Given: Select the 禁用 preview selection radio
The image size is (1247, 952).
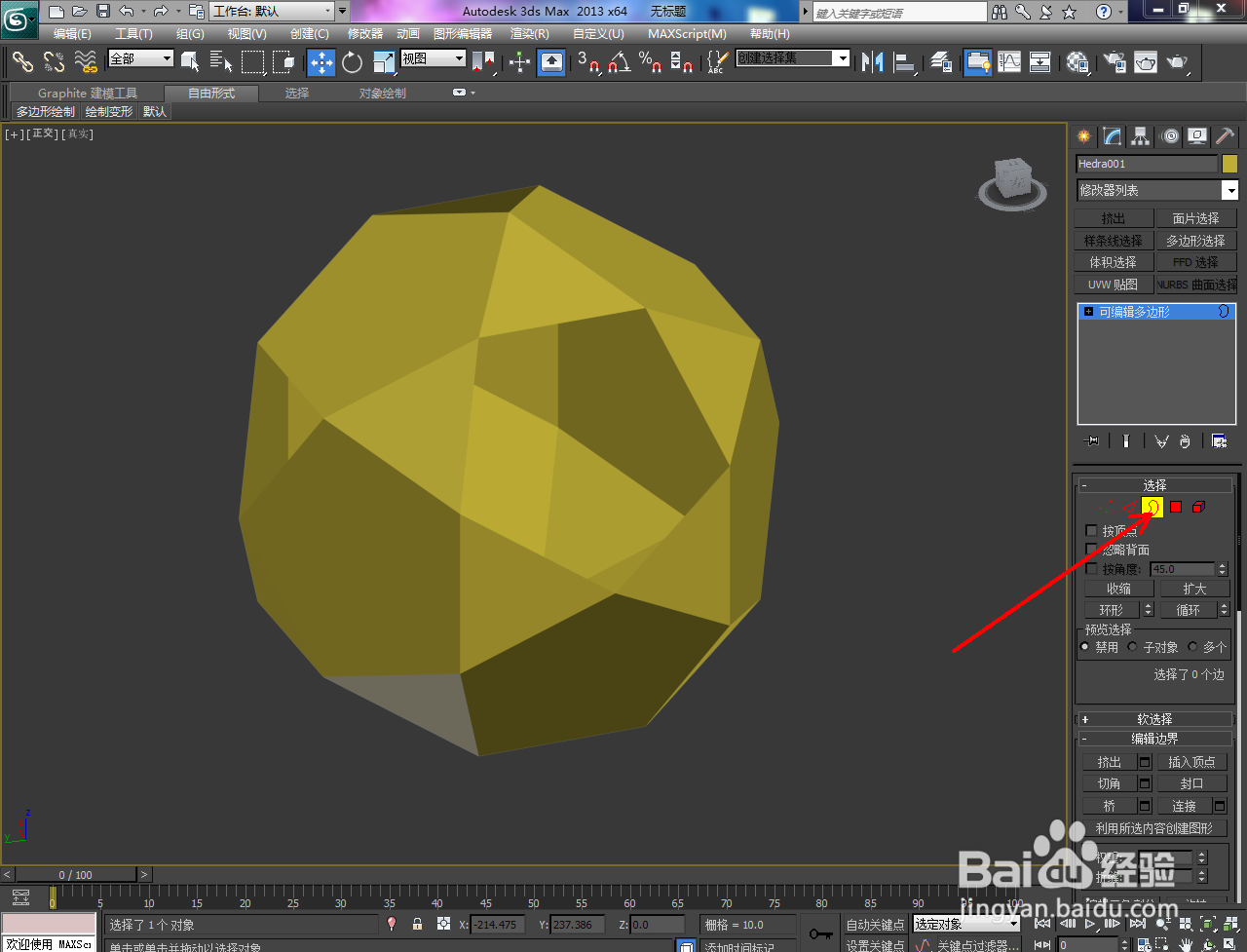Looking at the screenshot, I should click(x=1085, y=647).
